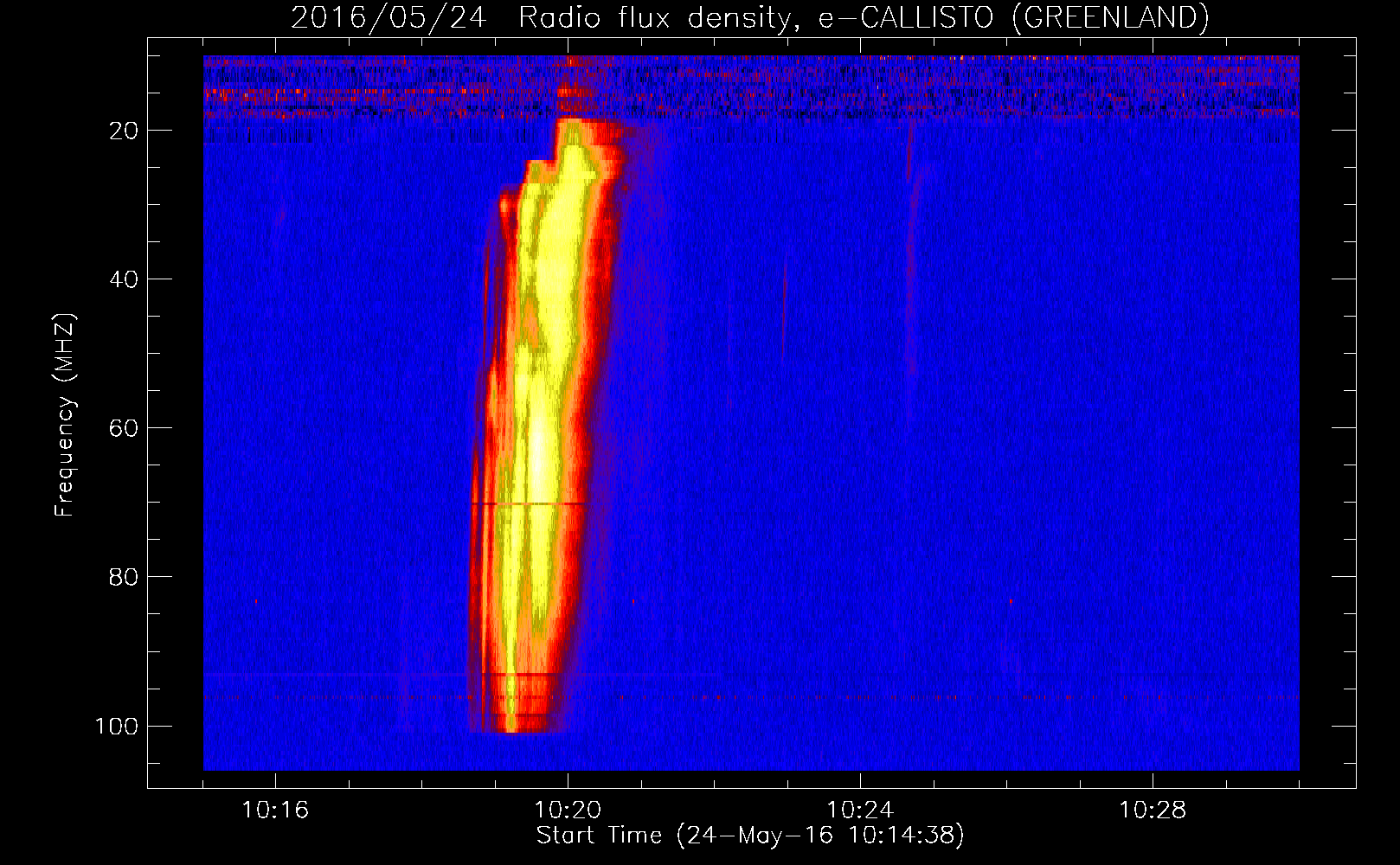Click the 10:20 time tick label

(568, 811)
